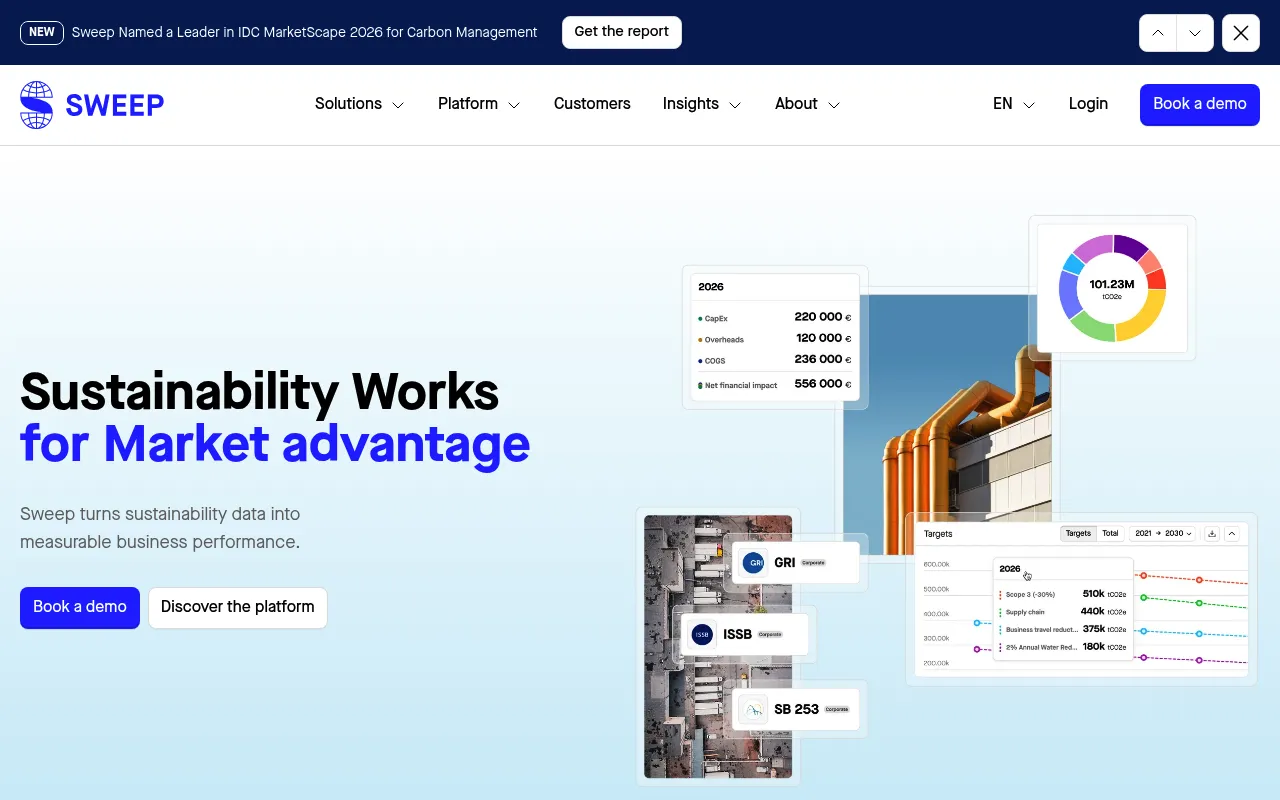
Task: Expand the Platform navigation menu
Action: [479, 104]
